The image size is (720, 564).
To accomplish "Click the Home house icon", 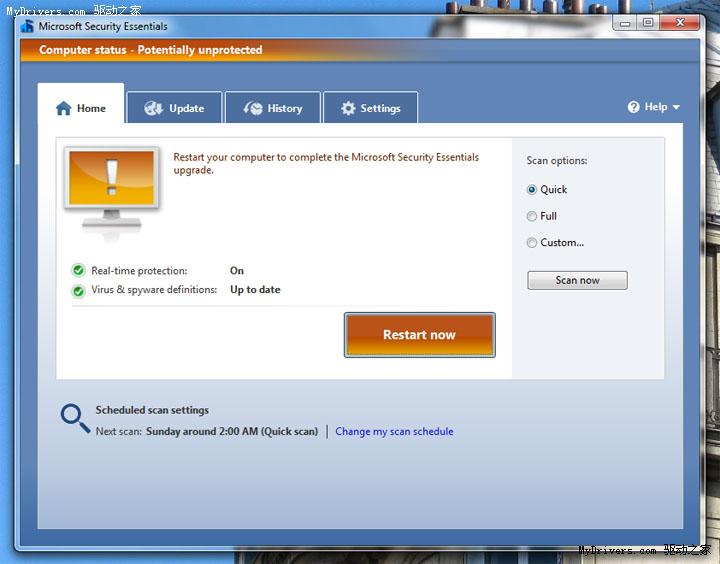I will tap(63, 108).
